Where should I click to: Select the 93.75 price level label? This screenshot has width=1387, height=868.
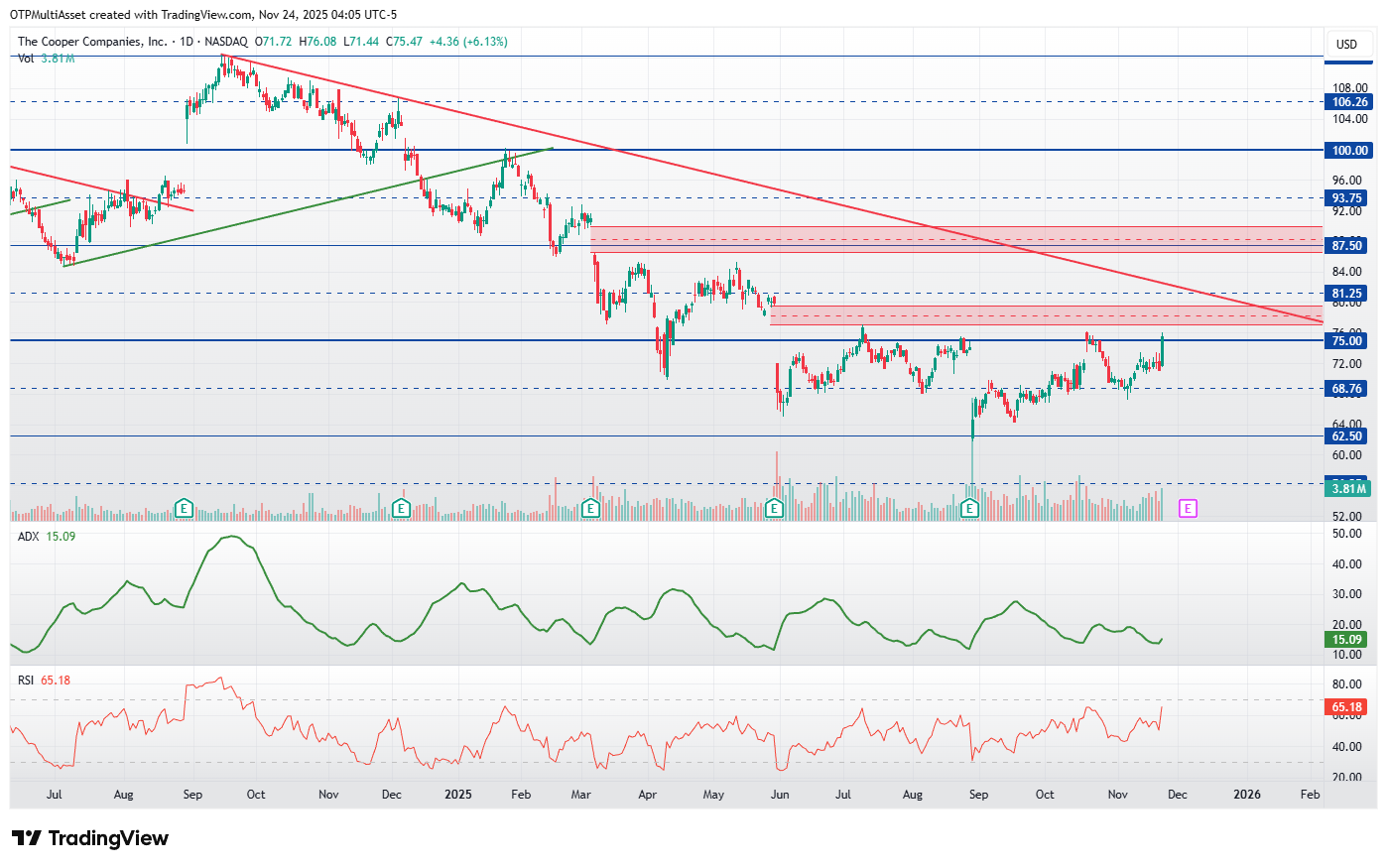click(x=1346, y=198)
